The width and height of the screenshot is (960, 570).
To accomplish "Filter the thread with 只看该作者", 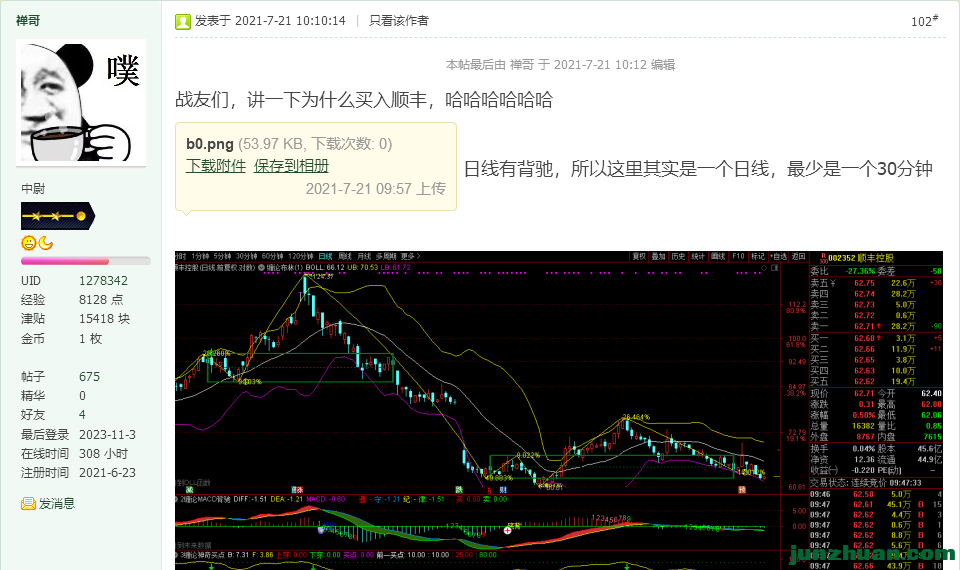I will click(x=399, y=21).
